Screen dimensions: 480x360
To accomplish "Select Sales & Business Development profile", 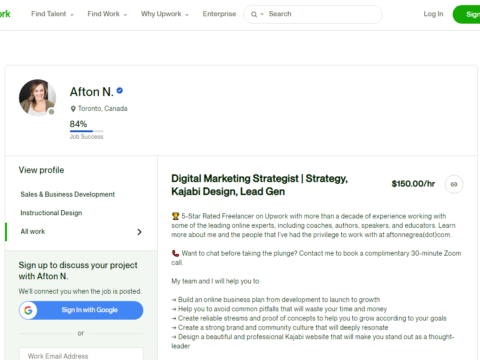I will (x=68, y=194).
